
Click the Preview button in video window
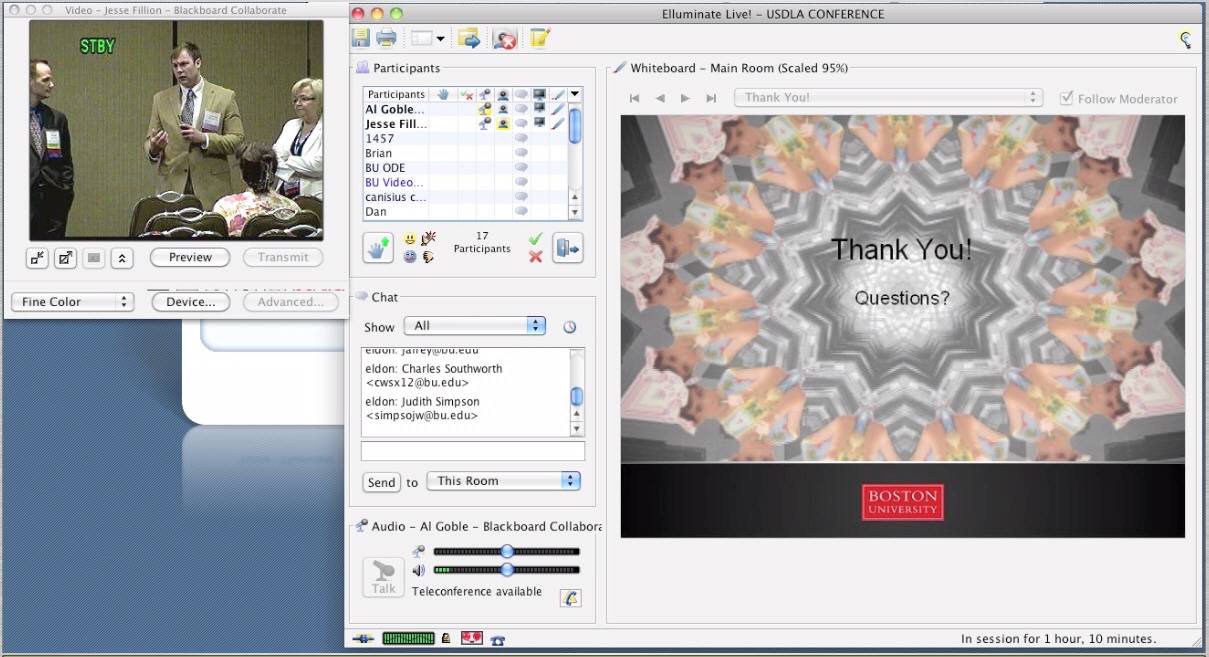click(190, 257)
